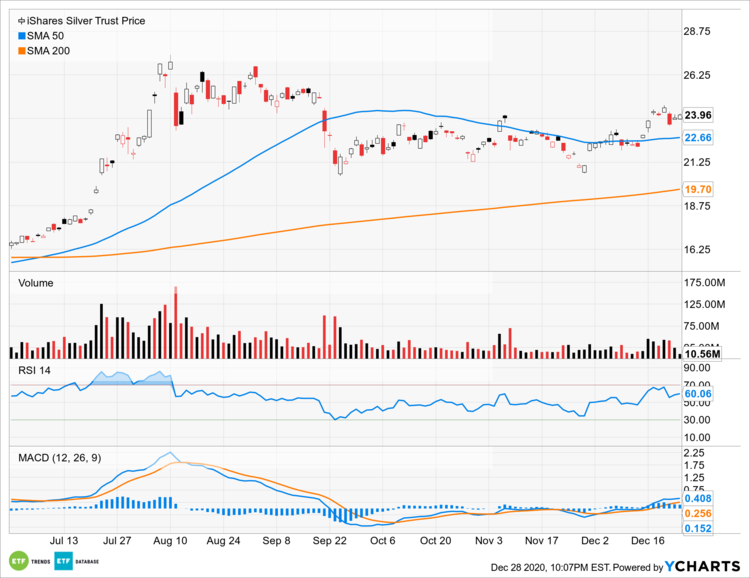
Task: Click the Dec 28 2020 timestamp text
Action: (545, 568)
